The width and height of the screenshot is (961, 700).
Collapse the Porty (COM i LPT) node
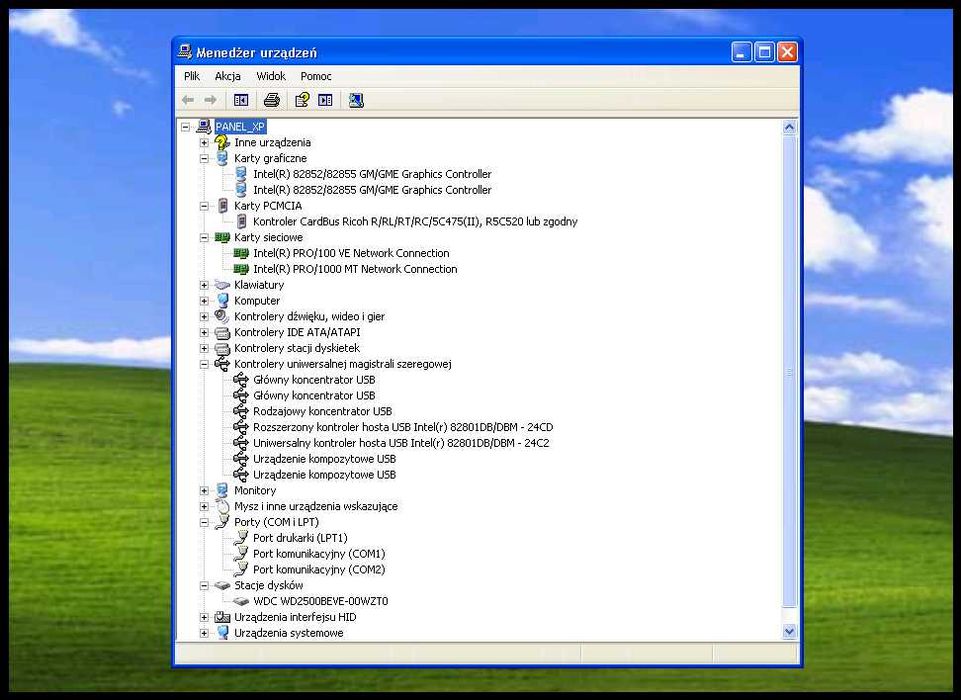(x=204, y=522)
